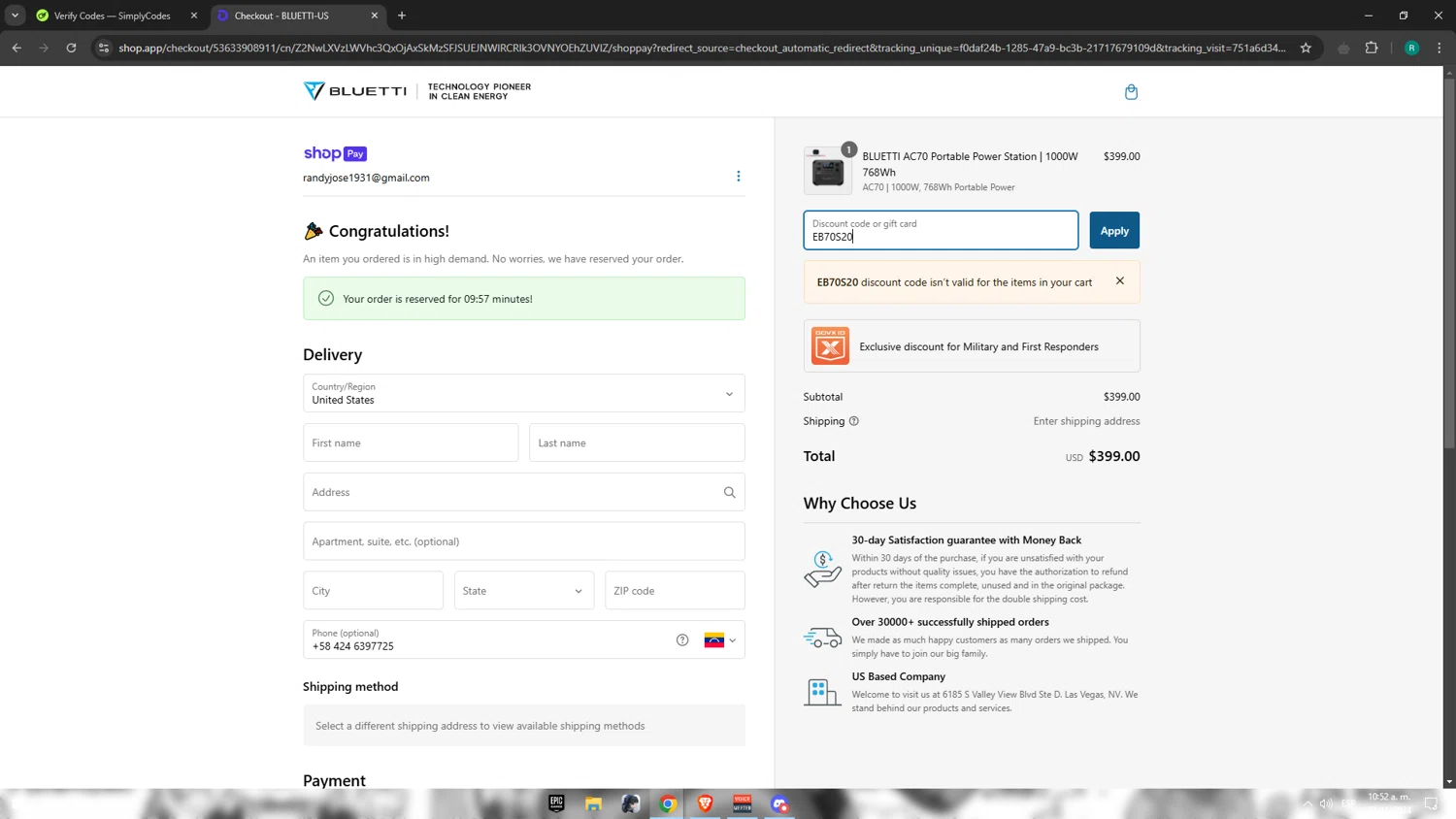1456x819 pixels.
Task: Bookmark this page with star icon
Action: [x=1306, y=48]
